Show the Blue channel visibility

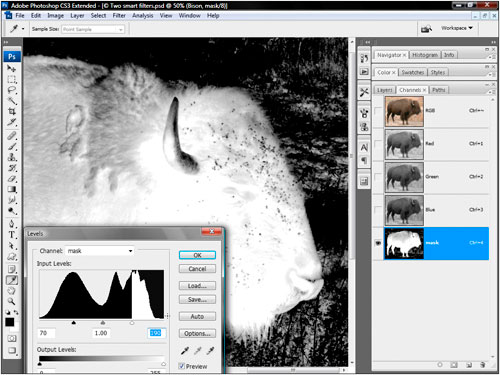[x=378, y=210]
